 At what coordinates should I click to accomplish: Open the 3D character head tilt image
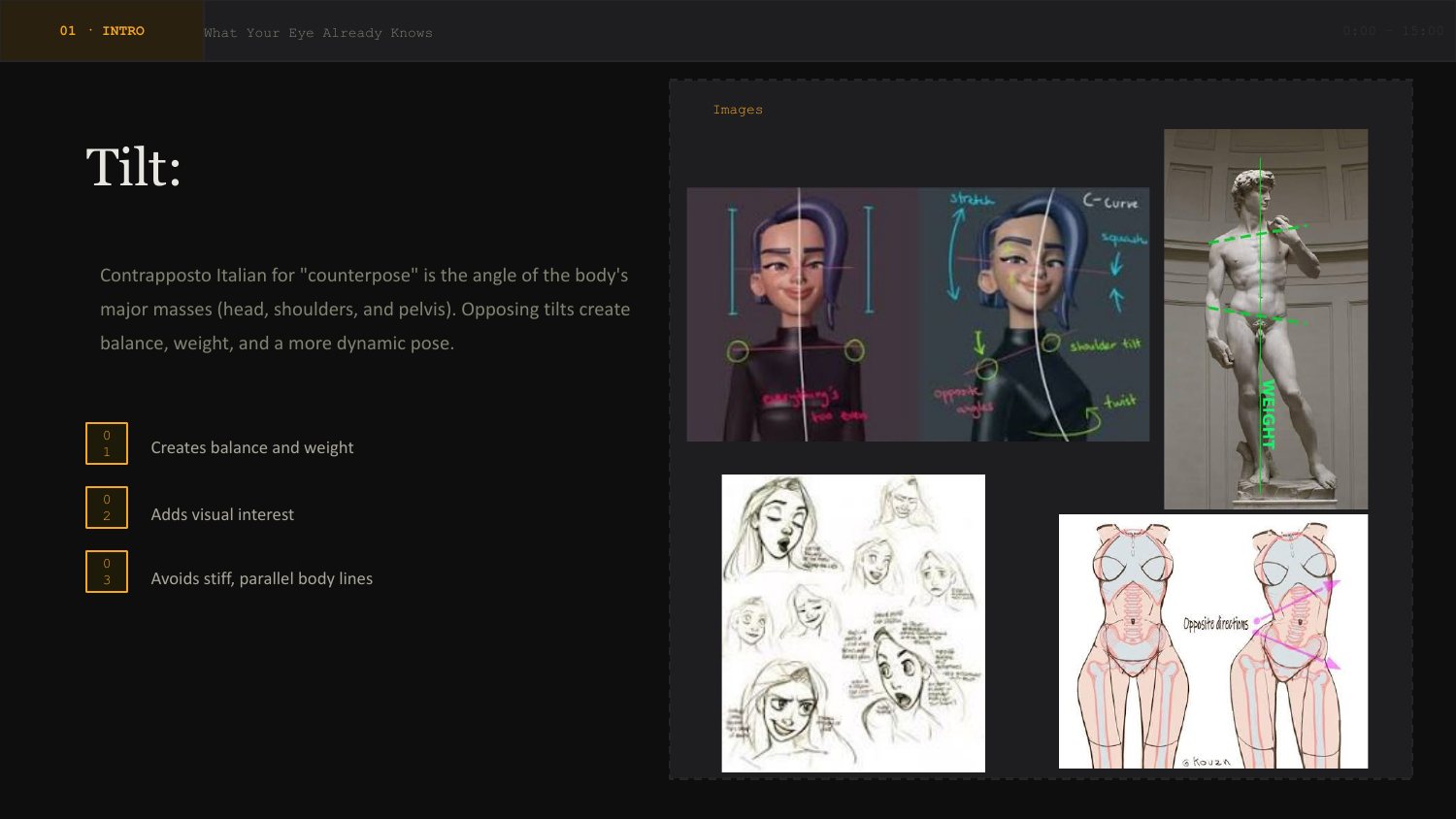[918, 314]
